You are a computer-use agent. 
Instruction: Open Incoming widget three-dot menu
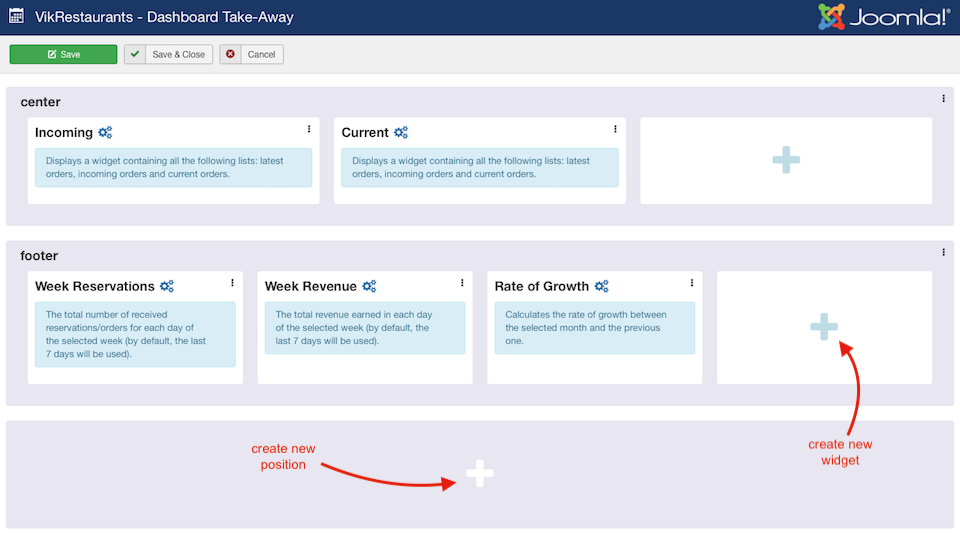tap(309, 129)
